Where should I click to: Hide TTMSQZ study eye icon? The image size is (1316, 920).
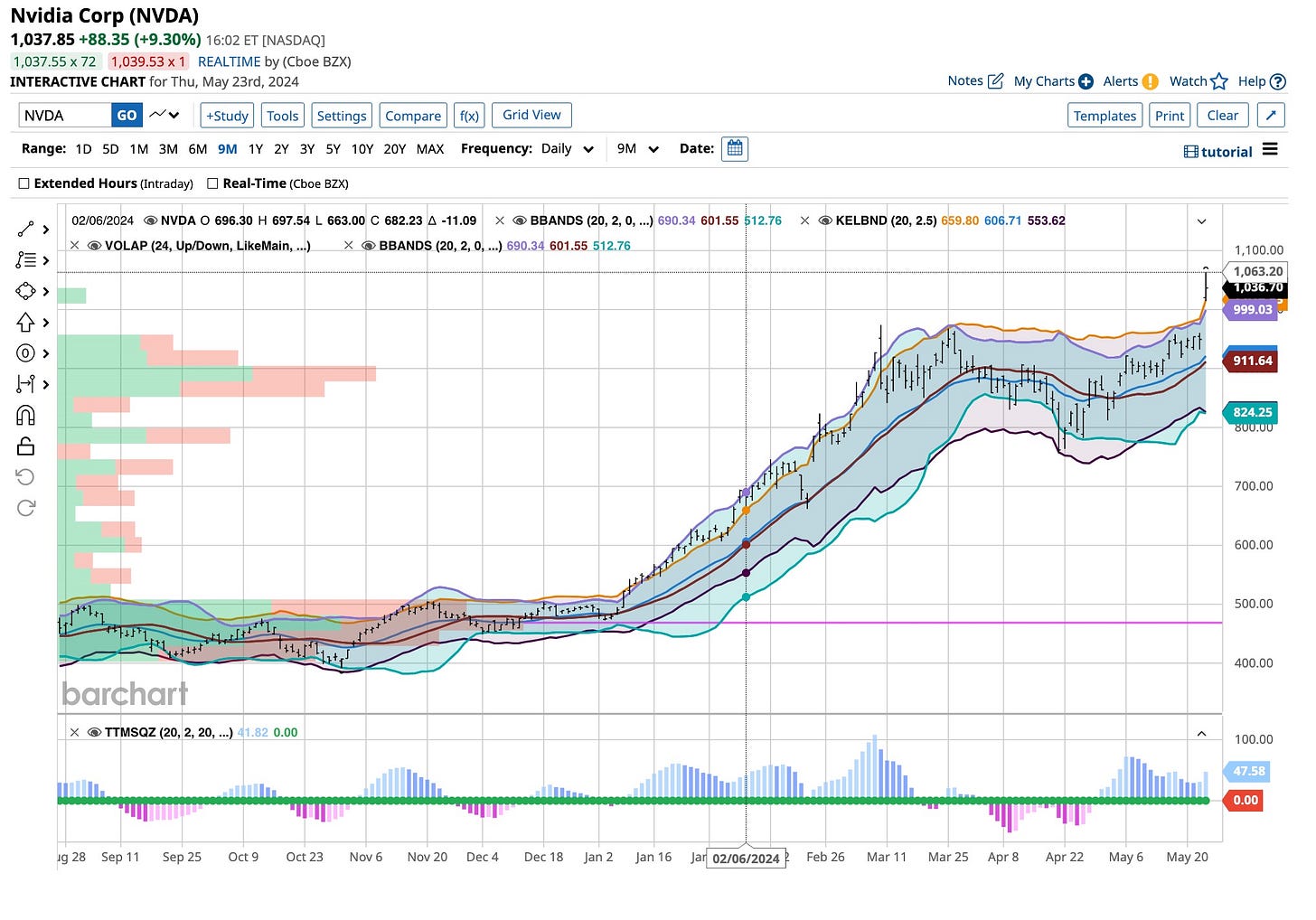click(x=94, y=733)
